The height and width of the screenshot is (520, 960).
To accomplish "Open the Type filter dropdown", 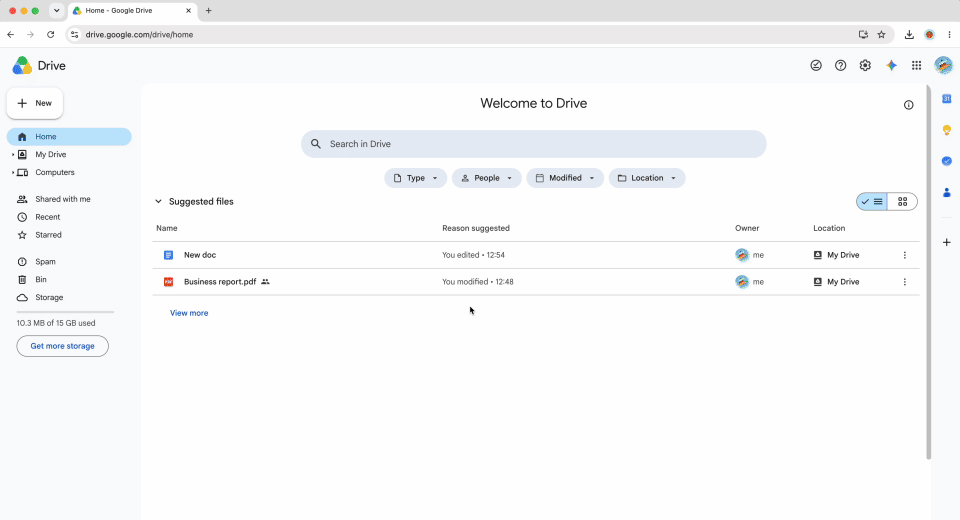I will click(x=416, y=178).
